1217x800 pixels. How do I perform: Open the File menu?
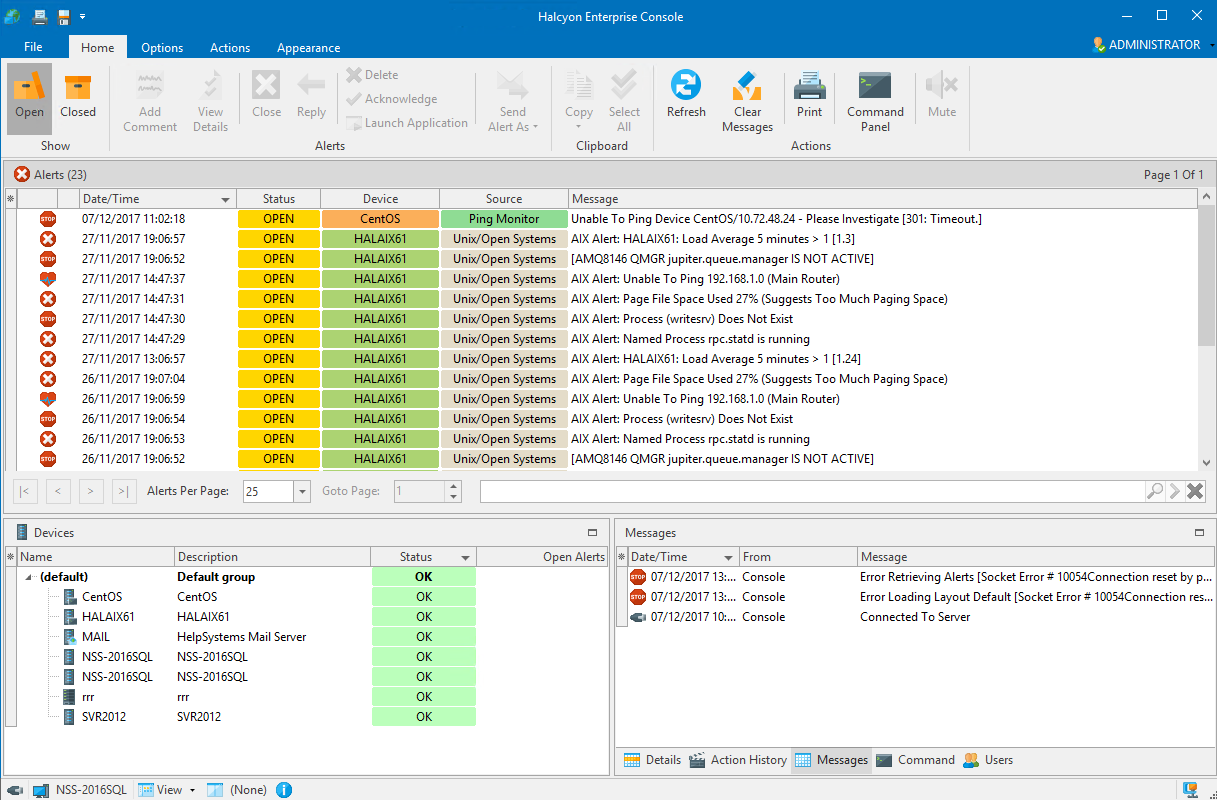click(x=33, y=47)
